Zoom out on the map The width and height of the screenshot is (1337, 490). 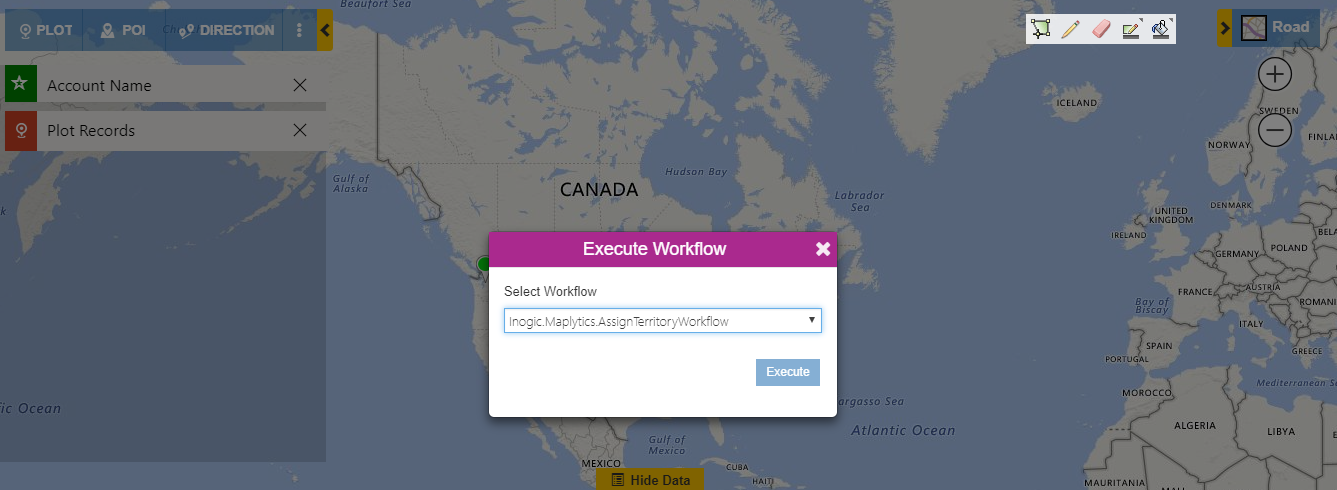pyautogui.click(x=1275, y=130)
